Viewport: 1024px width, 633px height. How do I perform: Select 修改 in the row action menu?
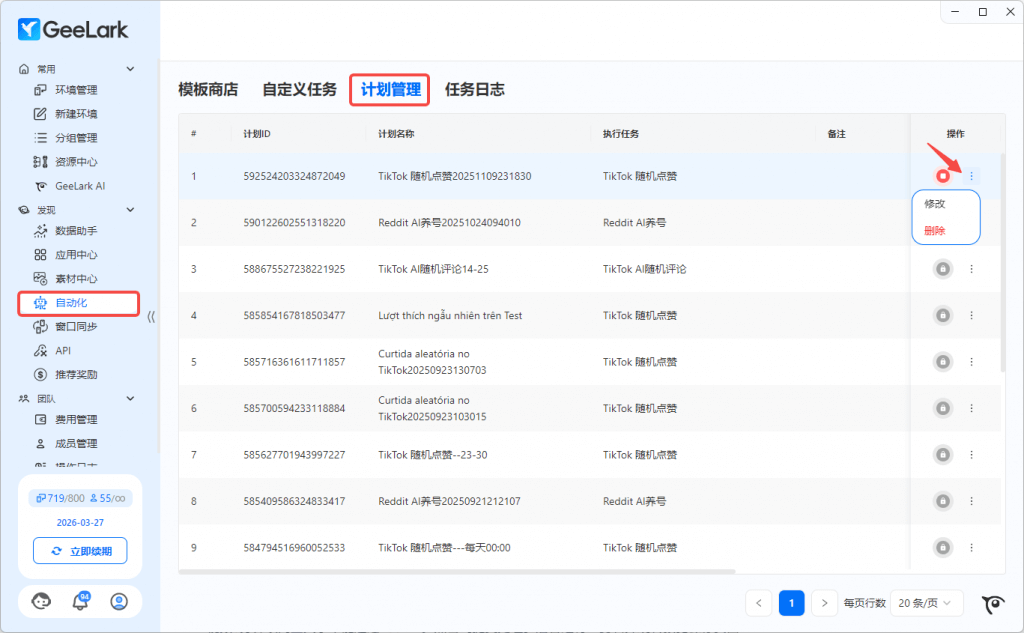935,204
